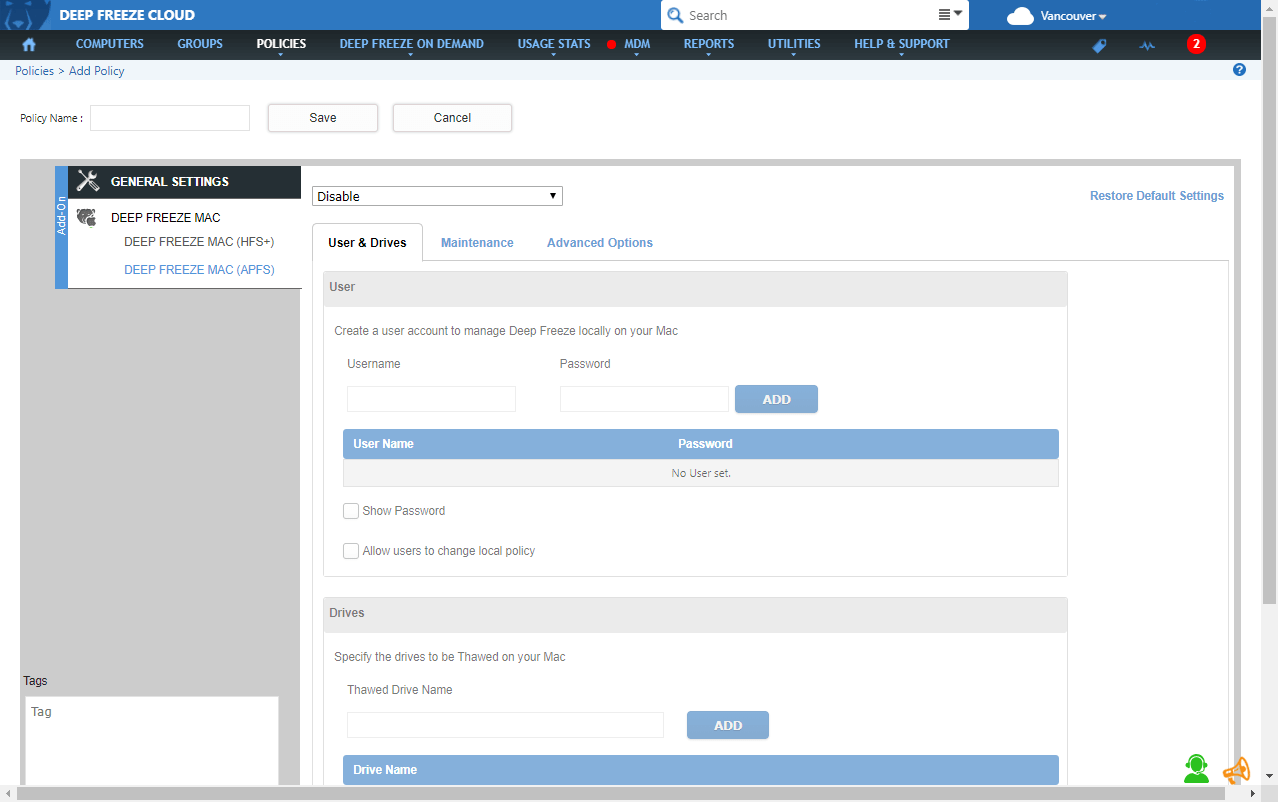Open the Usage Stats menu
This screenshot has height=802, width=1278.
[554, 44]
